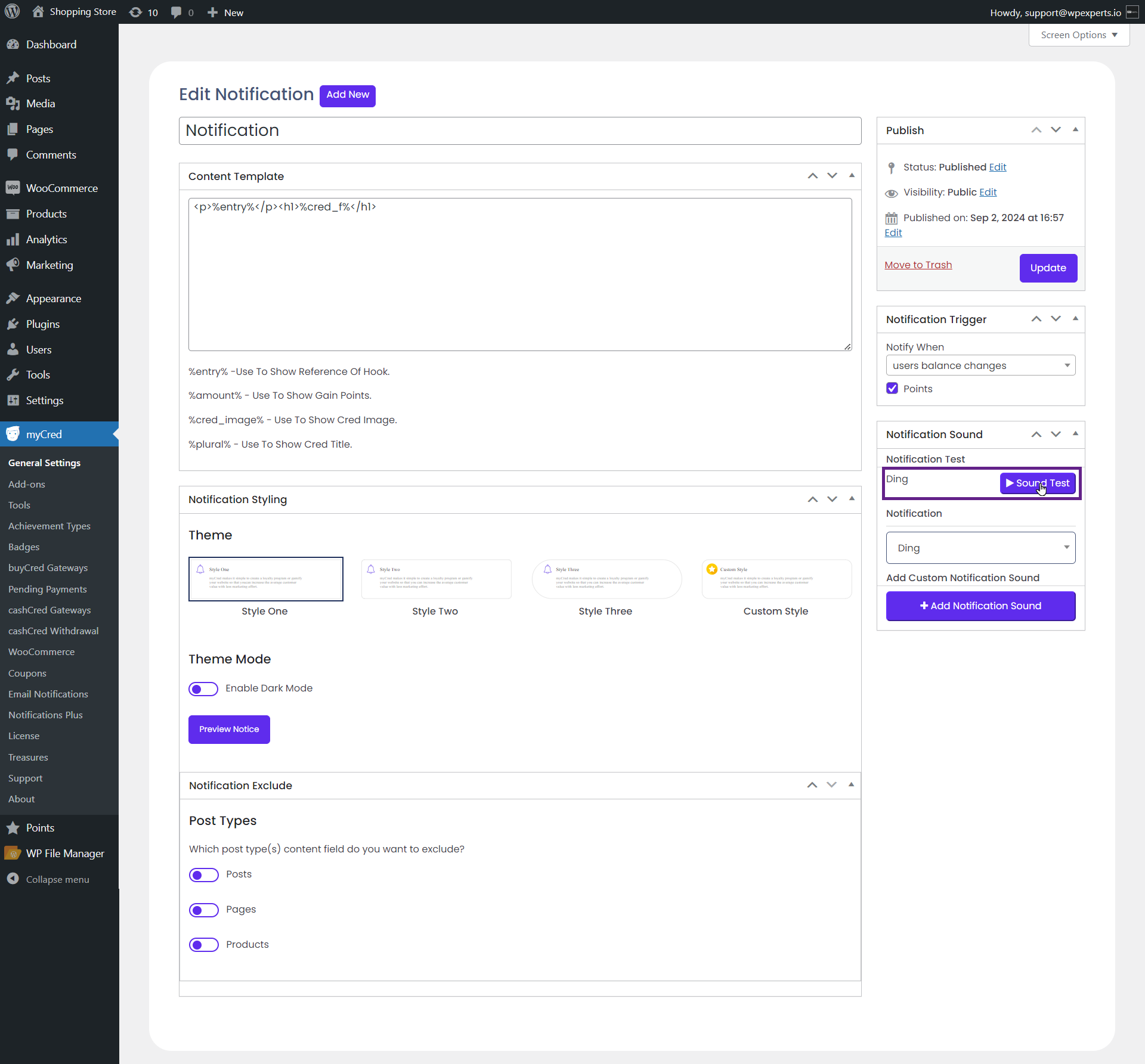Open the Ding notification sound dropdown
Screen dimensions: 1145x1064
point(980,548)
